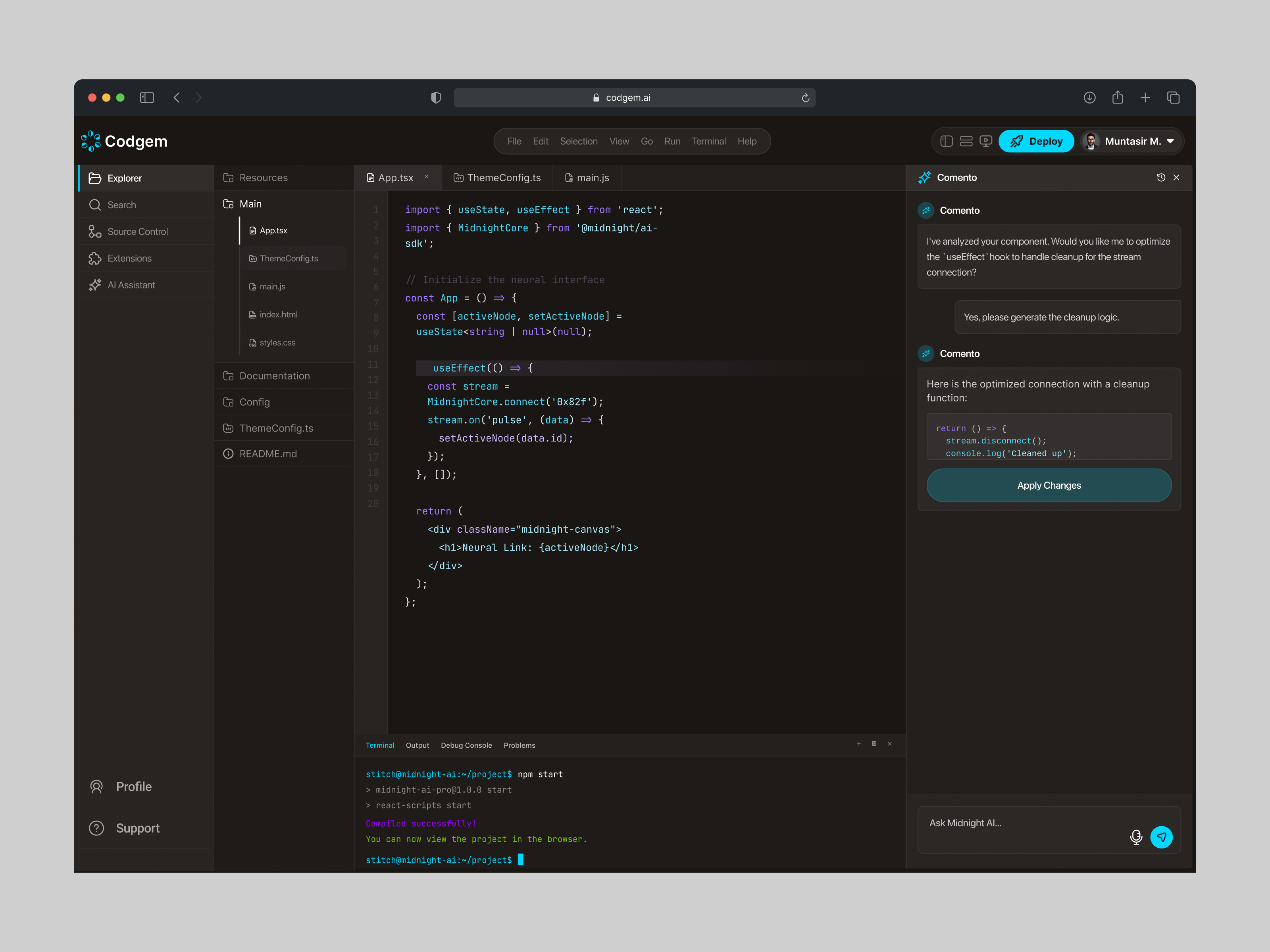Screen dimensions: 1270x952
Task: Close the Comento panel
Action: (x=1176, y=177)
